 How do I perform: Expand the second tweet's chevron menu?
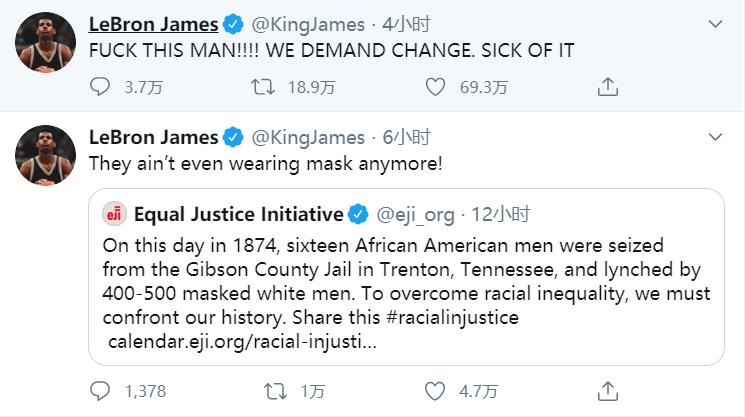(714, 137)
